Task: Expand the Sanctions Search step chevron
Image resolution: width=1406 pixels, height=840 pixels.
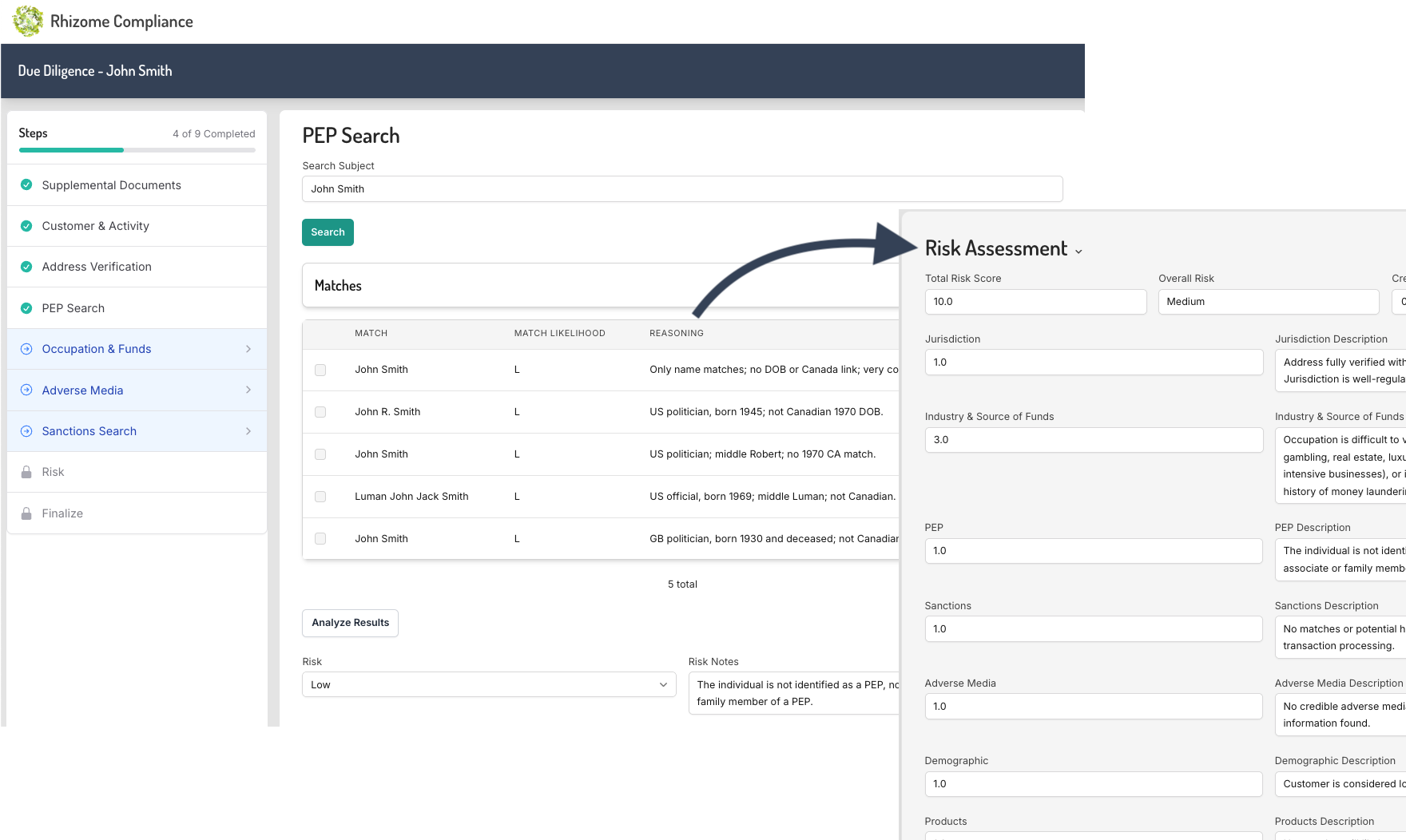Action: (248, 431)
